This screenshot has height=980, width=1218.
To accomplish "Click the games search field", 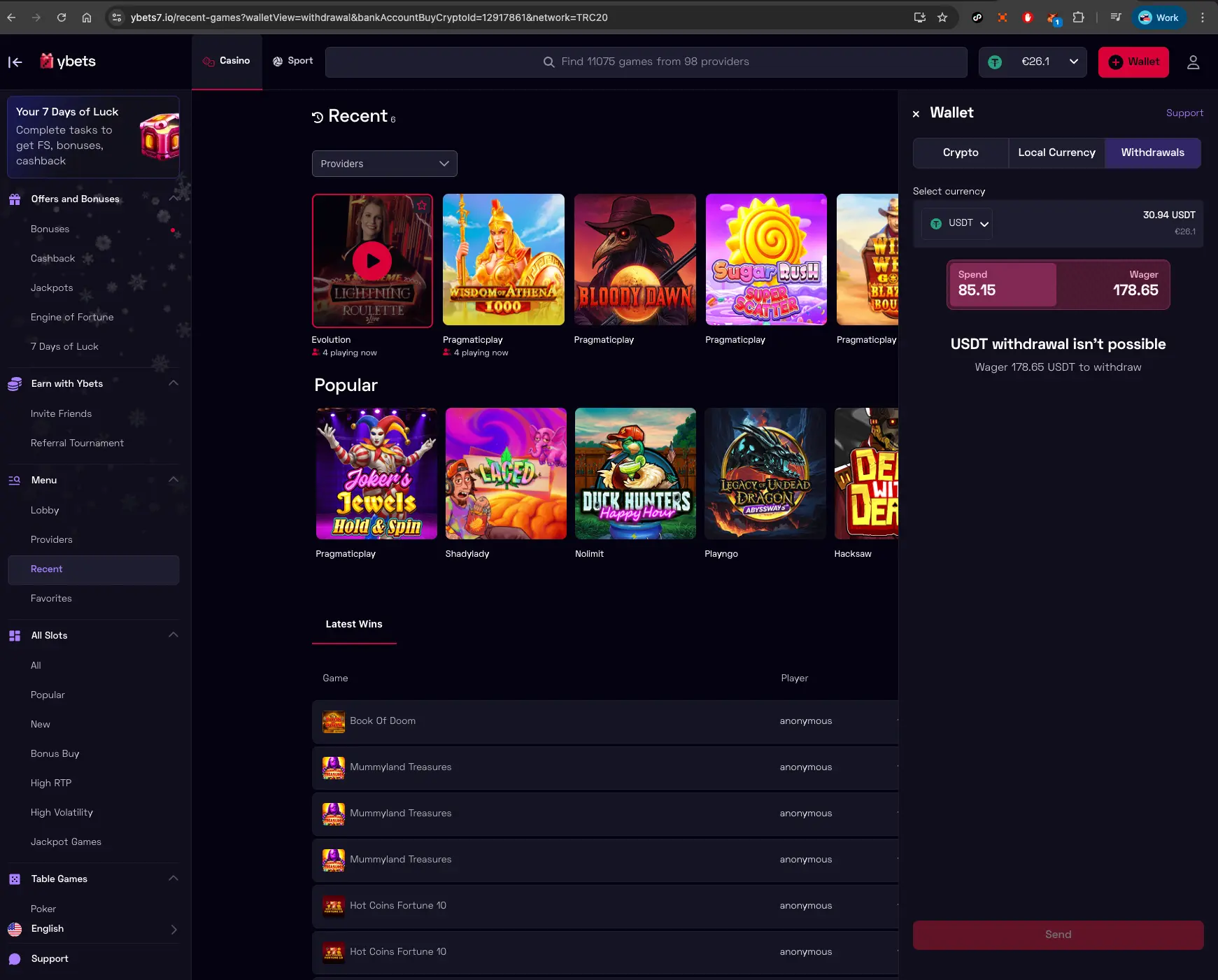I will [x=646, y=62].
